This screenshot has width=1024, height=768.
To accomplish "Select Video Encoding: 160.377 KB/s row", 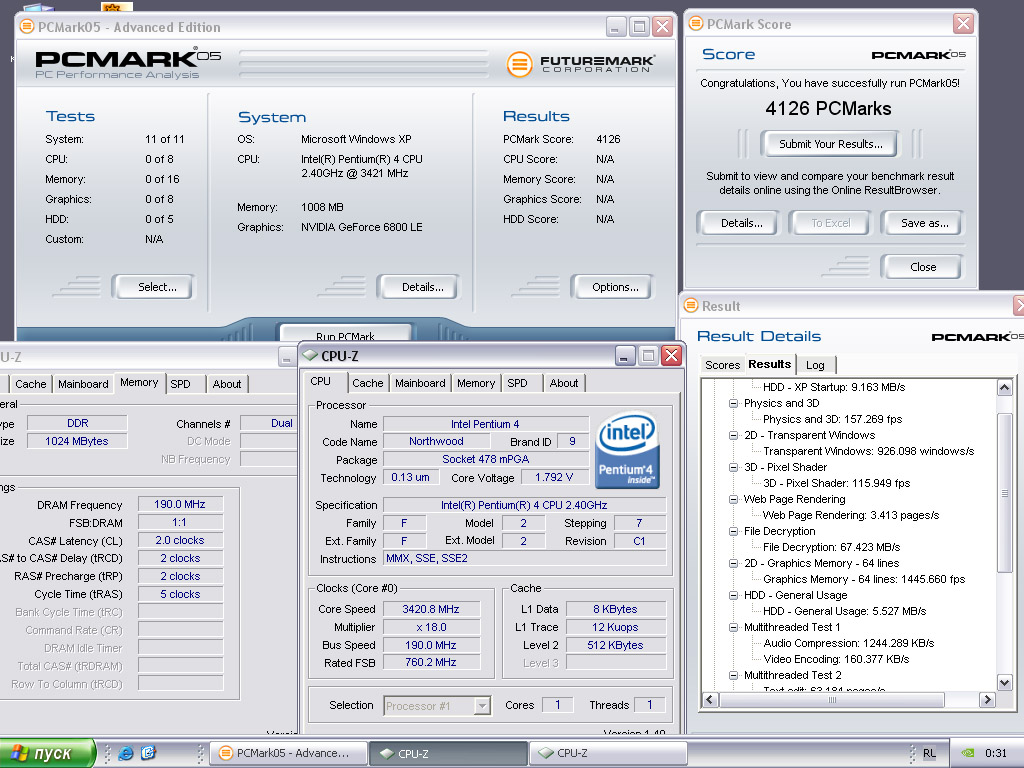I will (x=836, y=659).
